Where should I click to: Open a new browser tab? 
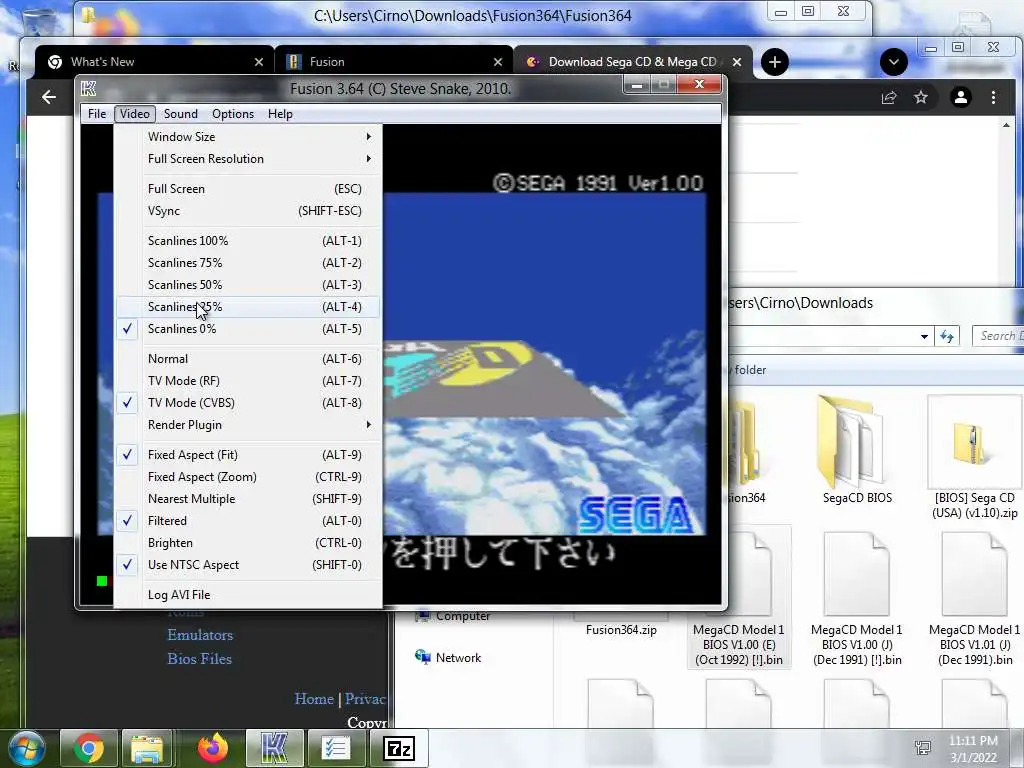click(775, 62)
